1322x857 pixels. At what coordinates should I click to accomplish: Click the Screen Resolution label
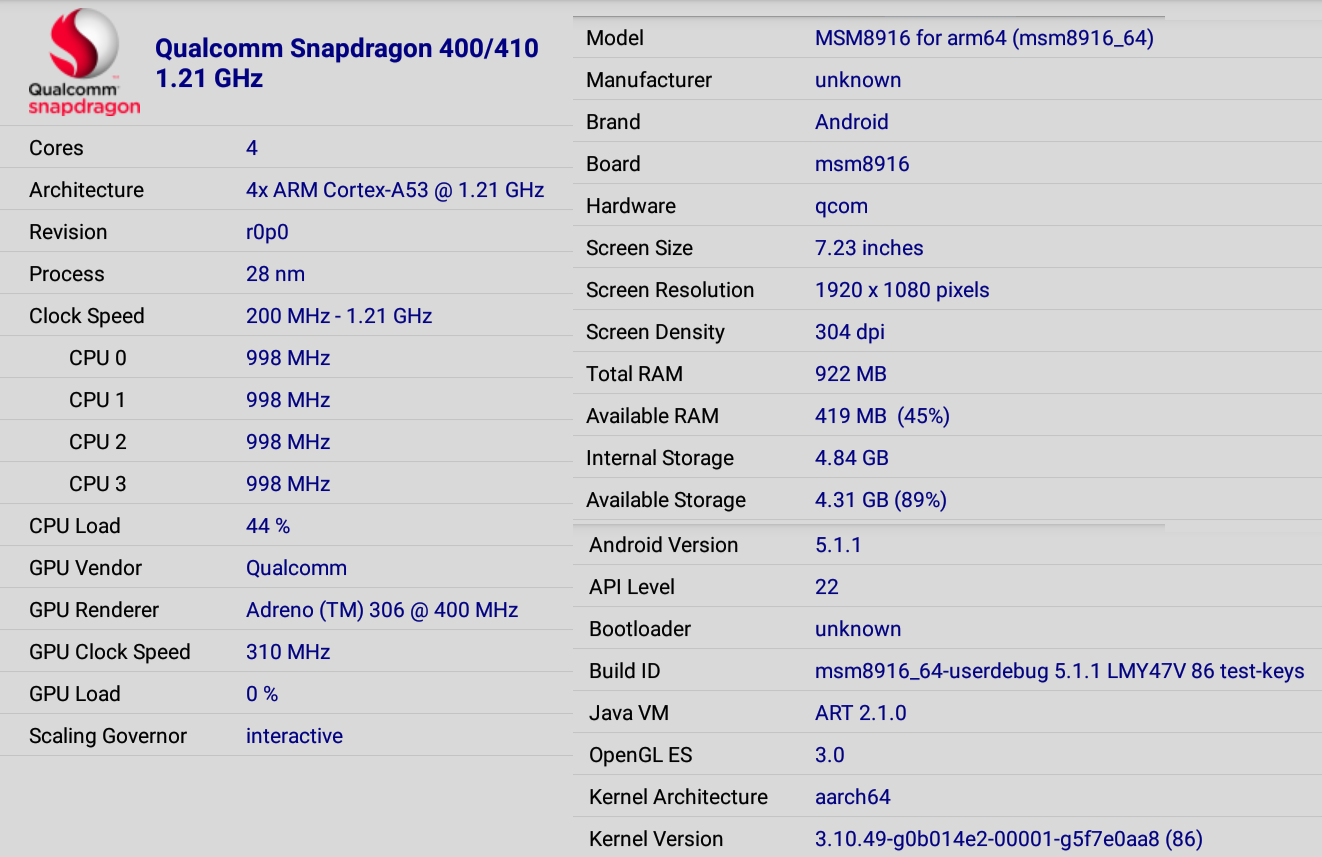(x=670, y=290)
